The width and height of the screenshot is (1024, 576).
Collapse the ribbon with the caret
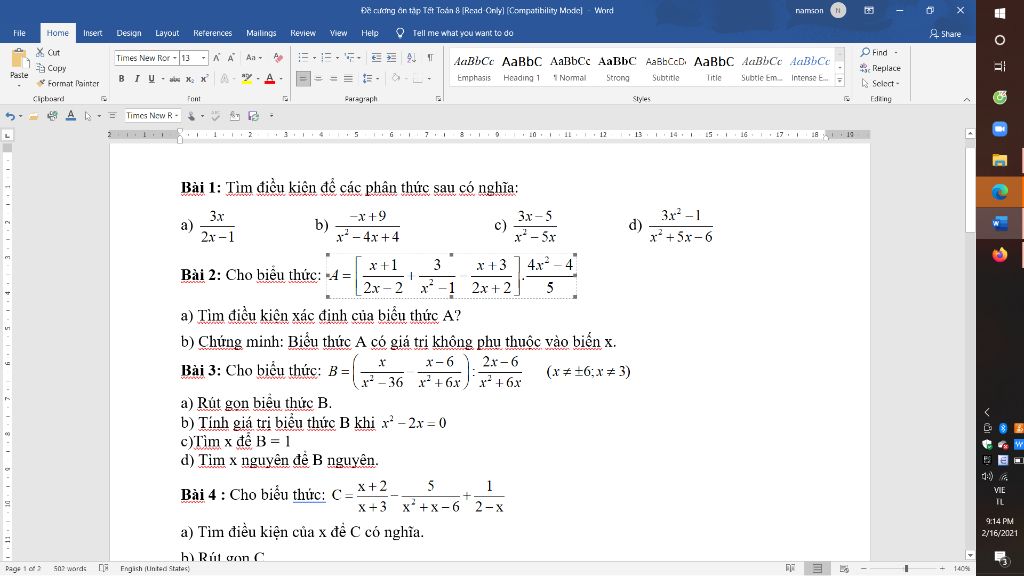coord(967,99)
